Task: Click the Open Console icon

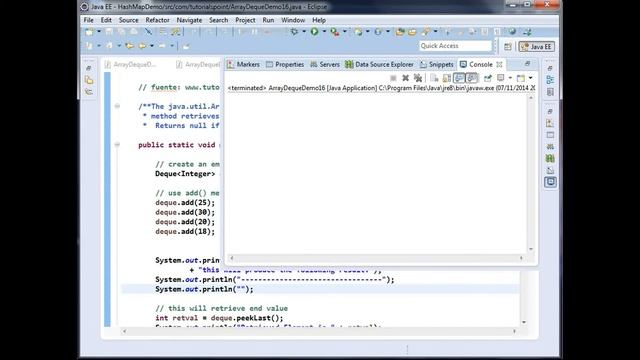Action: (521, 78)
